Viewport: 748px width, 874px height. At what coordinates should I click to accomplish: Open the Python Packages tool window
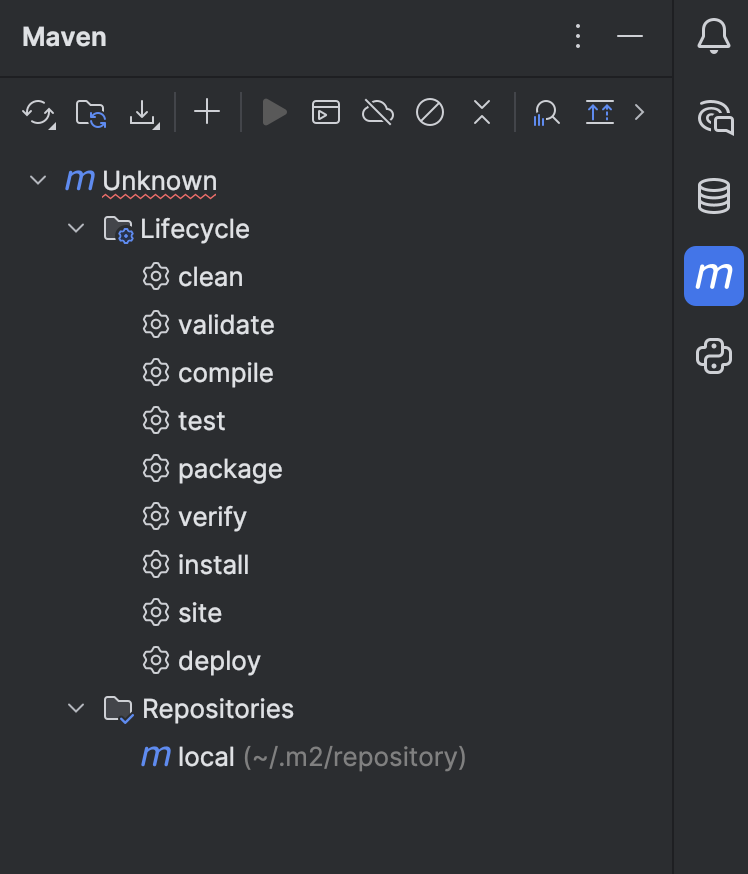point(713,356)
